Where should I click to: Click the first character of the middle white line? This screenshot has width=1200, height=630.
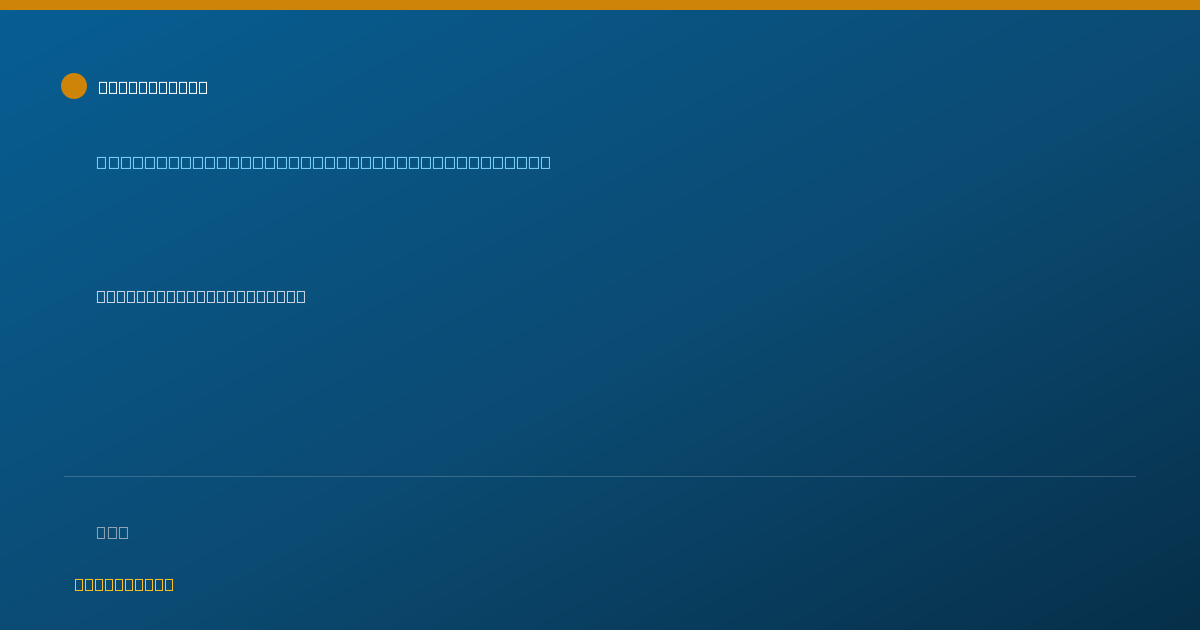pos(101,296)
